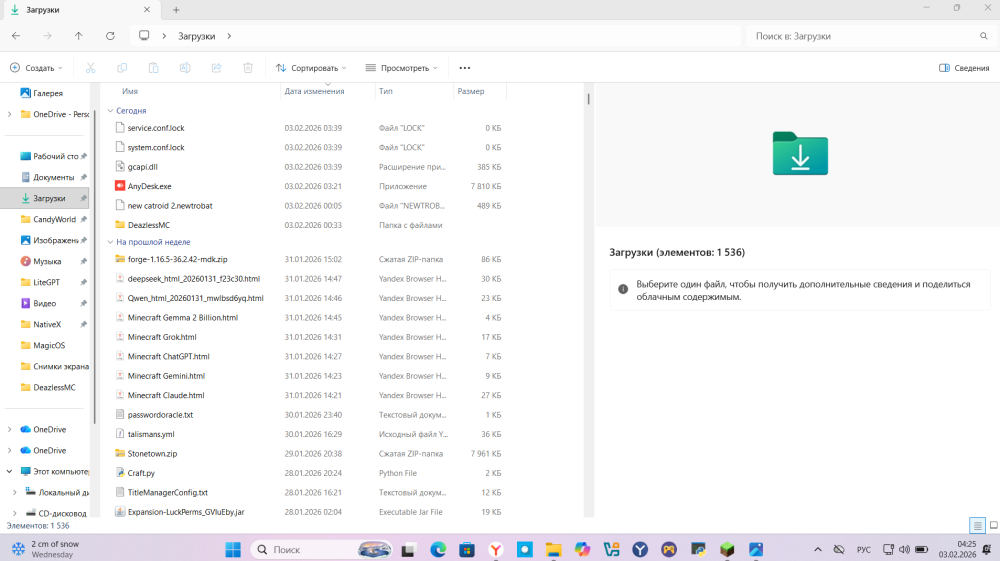The height and width of the screenshot is (561, 1000).
Task: Click the Copy icon in toolbar
Action: tap(122, 68)
